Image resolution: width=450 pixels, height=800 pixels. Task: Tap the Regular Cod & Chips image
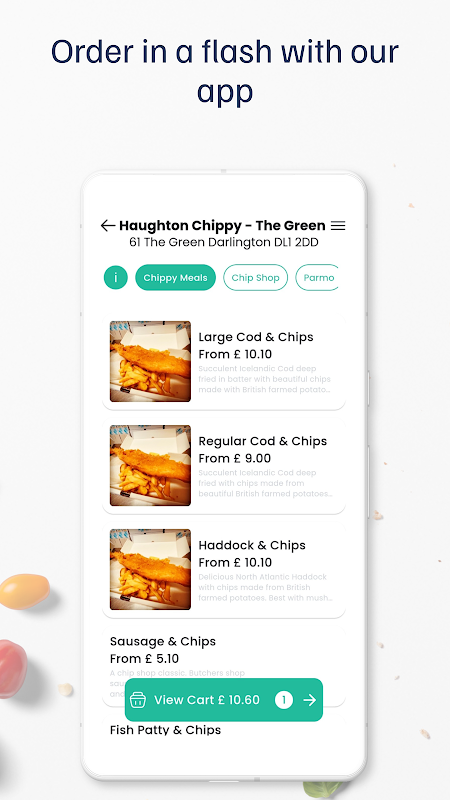click(151, 465)
